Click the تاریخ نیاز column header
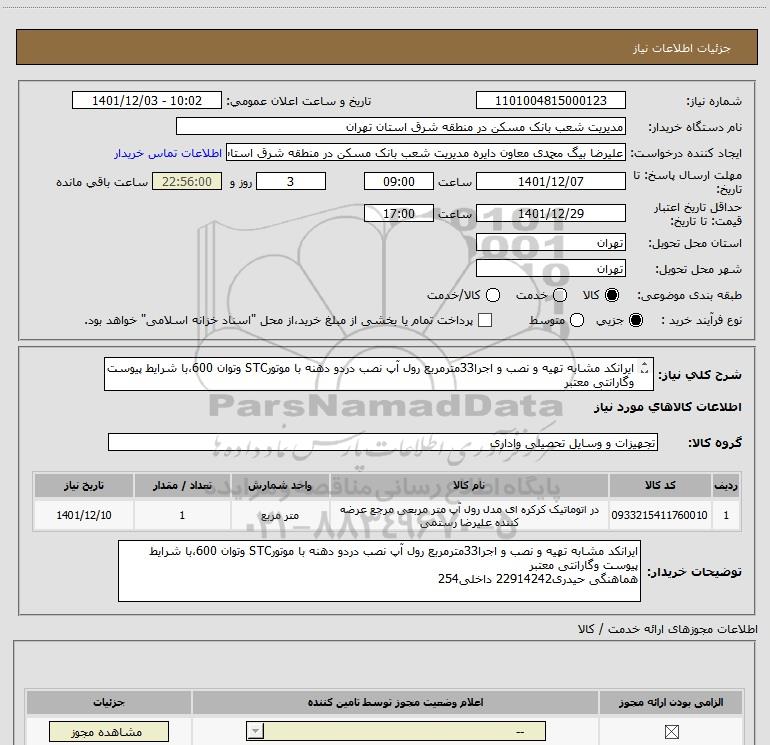Image resolution: width=770 pixels, height=745 pixels. (x=83, y=485)
